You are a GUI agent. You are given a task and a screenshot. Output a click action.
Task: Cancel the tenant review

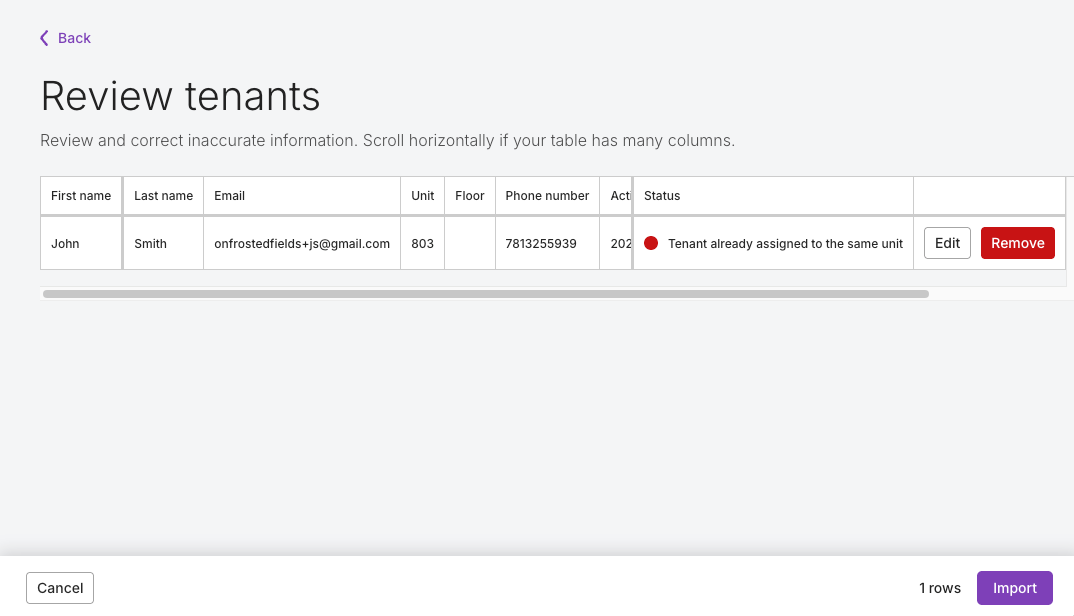coord(60,588)
